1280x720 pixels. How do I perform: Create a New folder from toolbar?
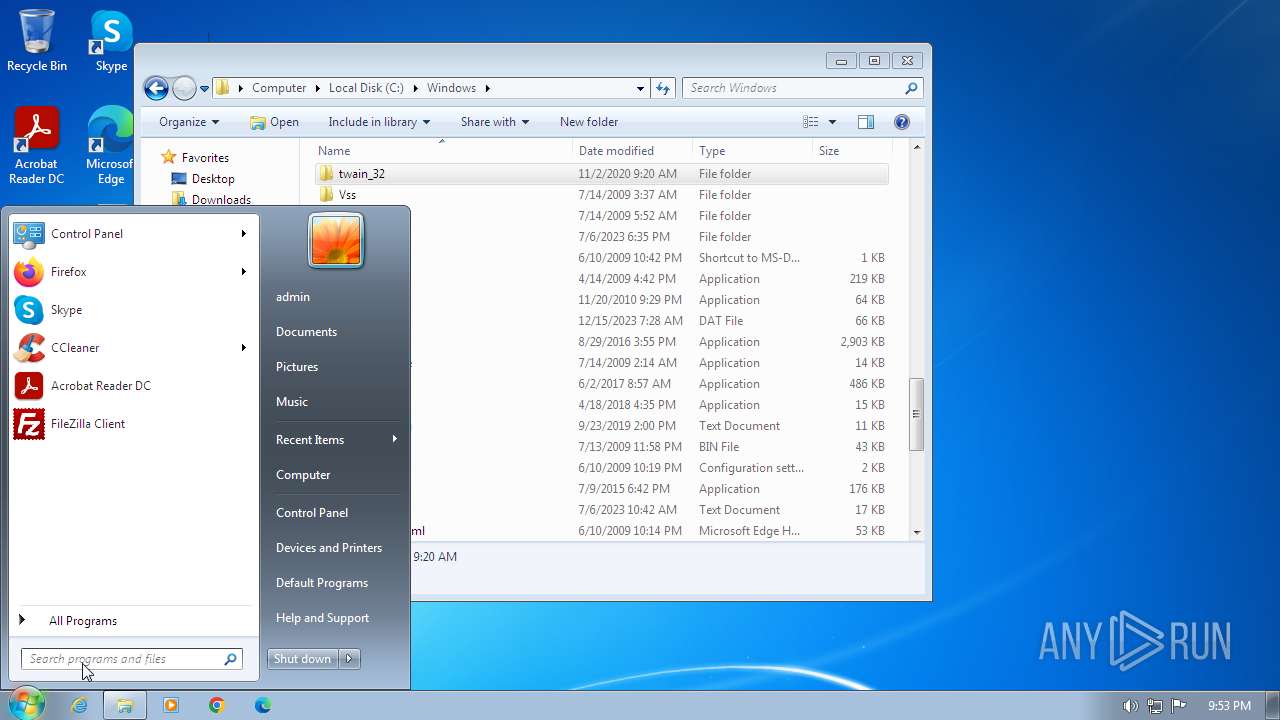click(x=589, y=122)
